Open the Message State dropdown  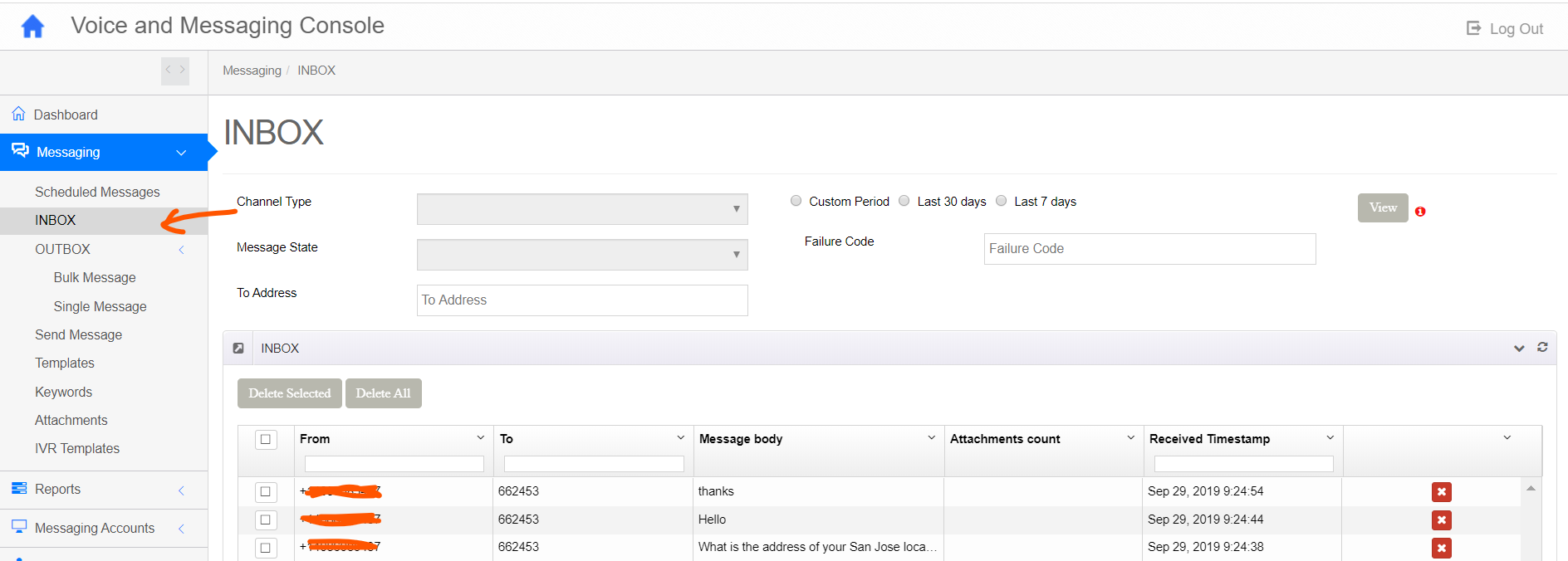[x=582, y=255]
